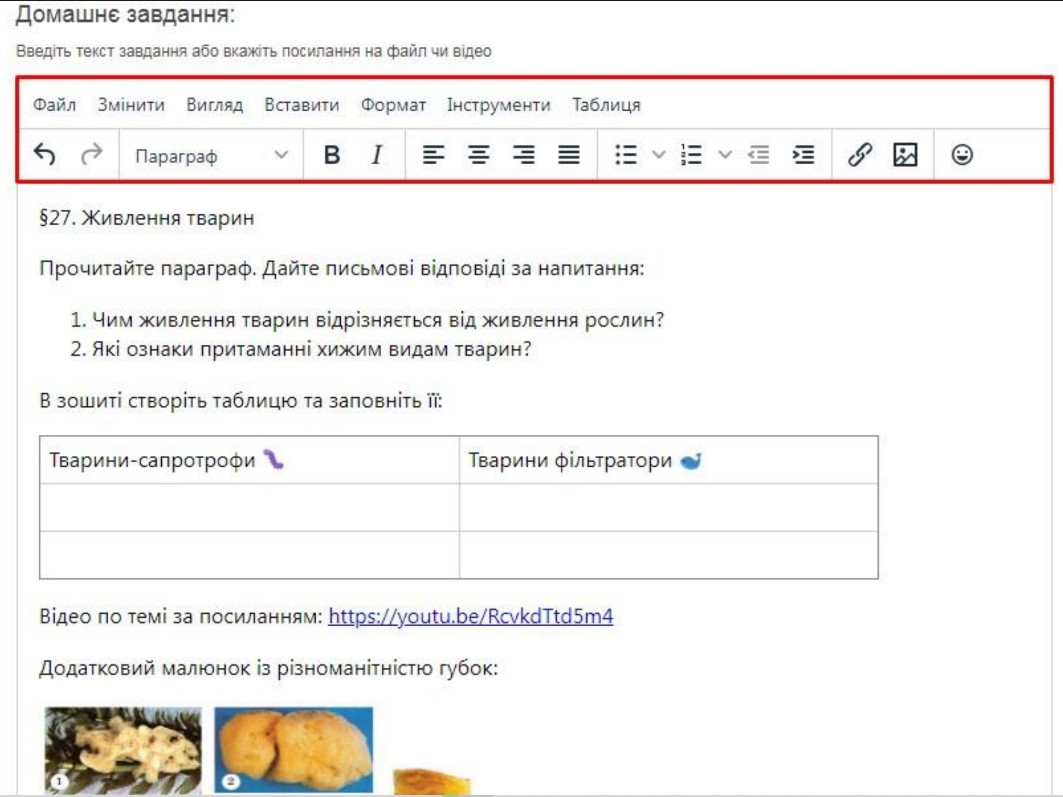Open the emoji picker

[962, 155]
